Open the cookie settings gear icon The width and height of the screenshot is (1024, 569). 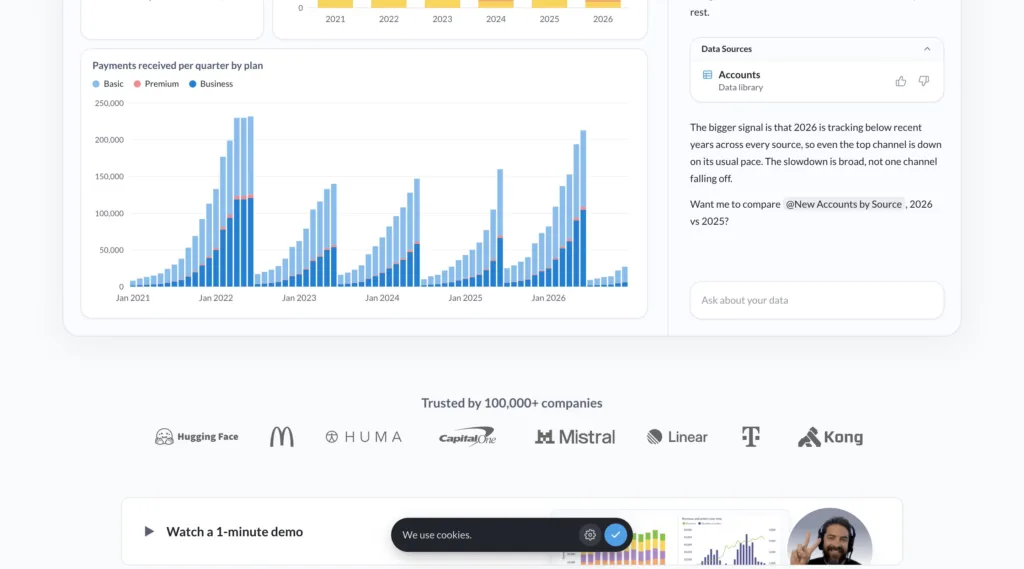coord(590,534)
